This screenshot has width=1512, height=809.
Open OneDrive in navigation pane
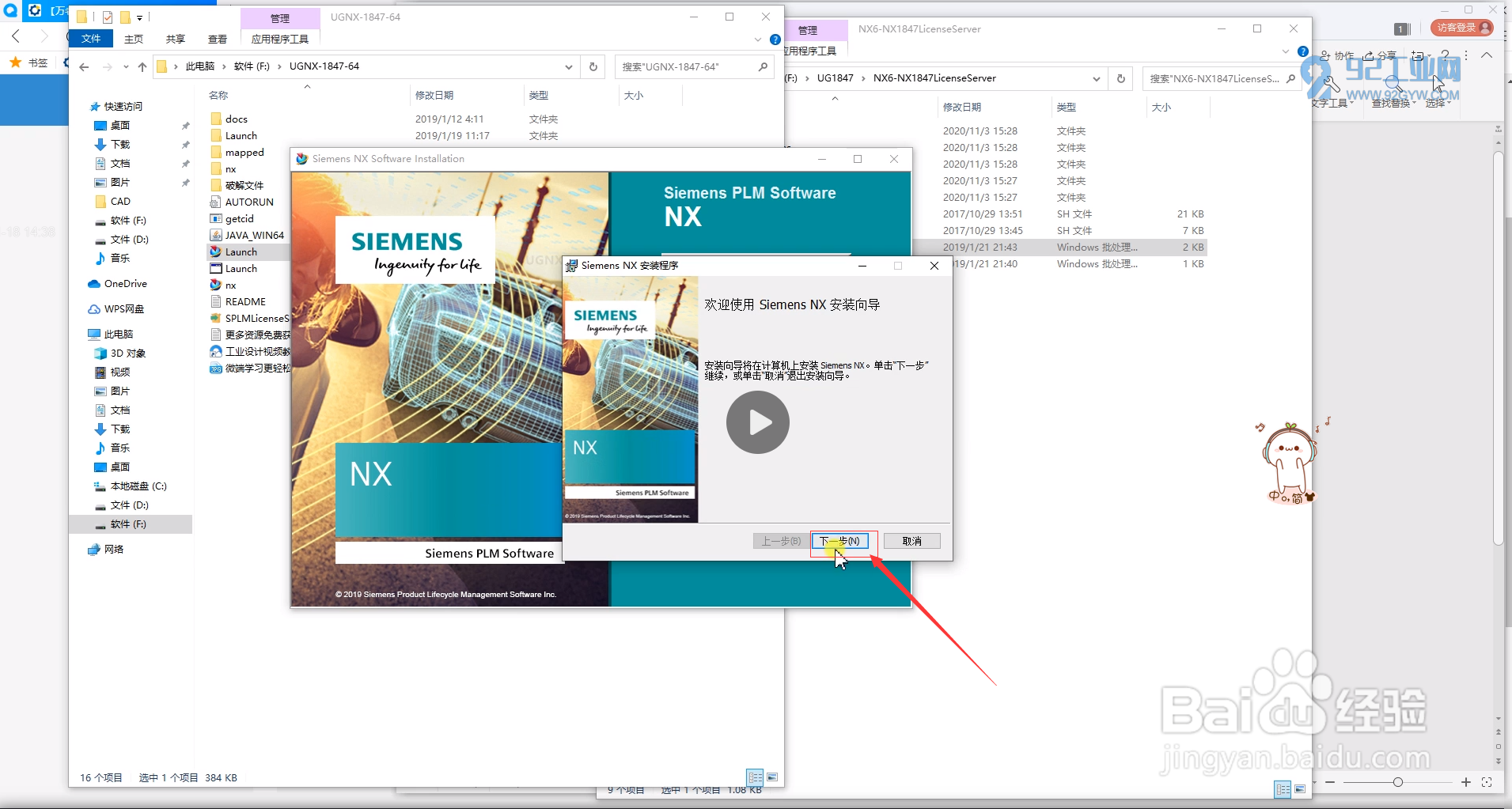[x=125, y=284]
